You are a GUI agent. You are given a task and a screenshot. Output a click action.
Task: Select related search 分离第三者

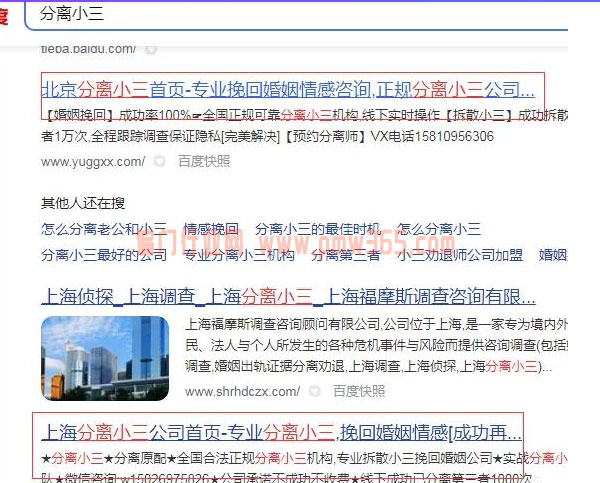[345, 255]
